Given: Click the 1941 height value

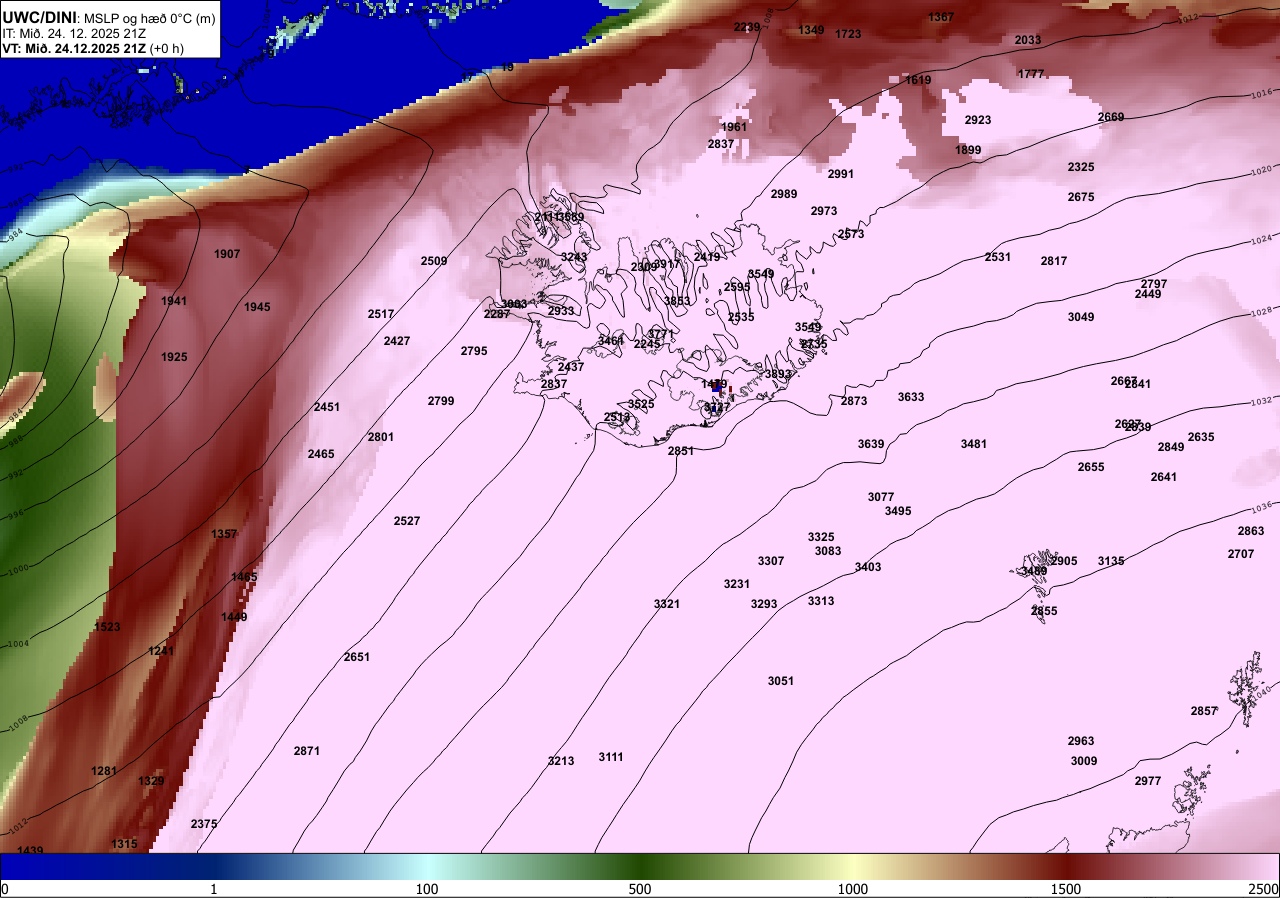Looking at the screenshot, I should coord(174,301).
